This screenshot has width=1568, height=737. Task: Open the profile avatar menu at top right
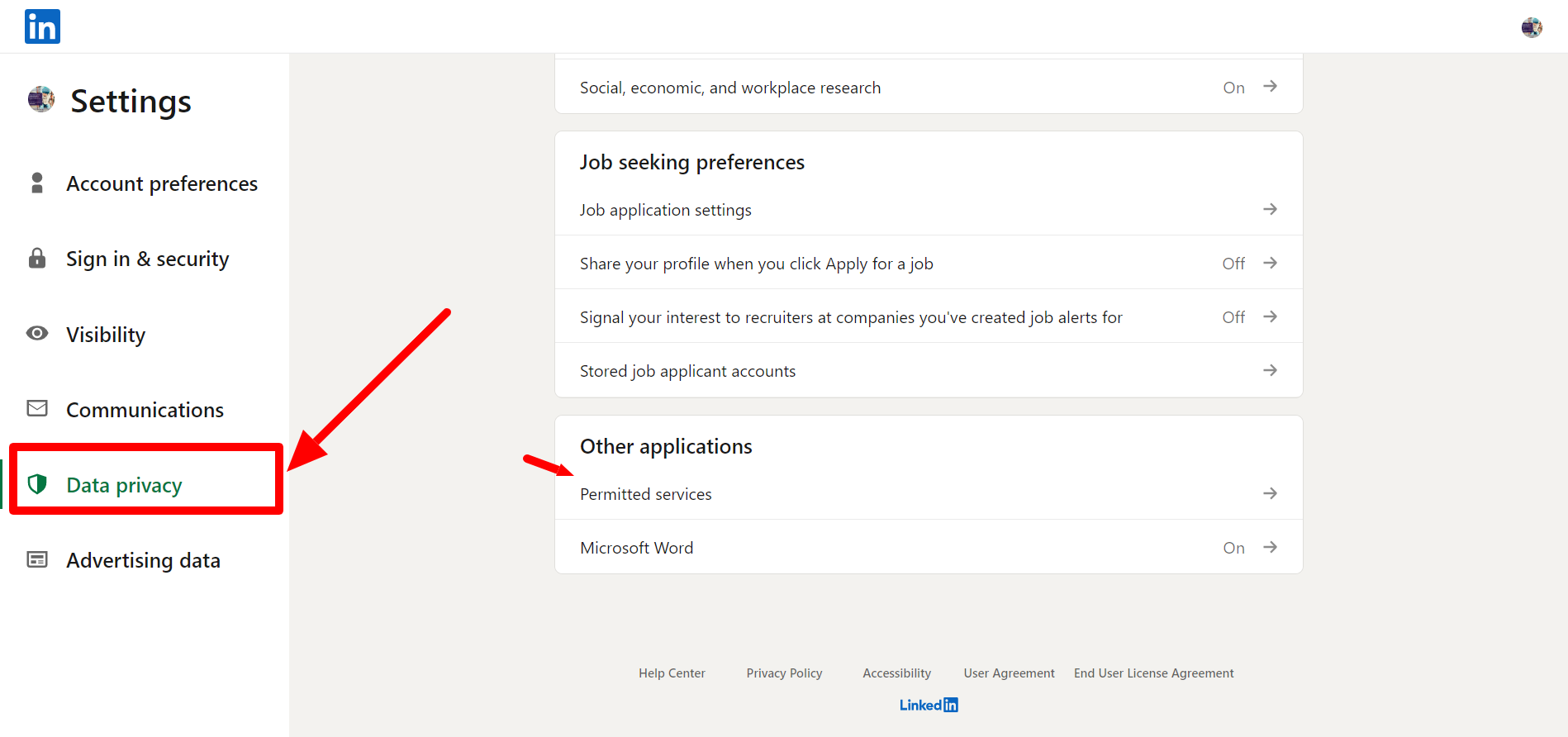[x=1531, y=27]
